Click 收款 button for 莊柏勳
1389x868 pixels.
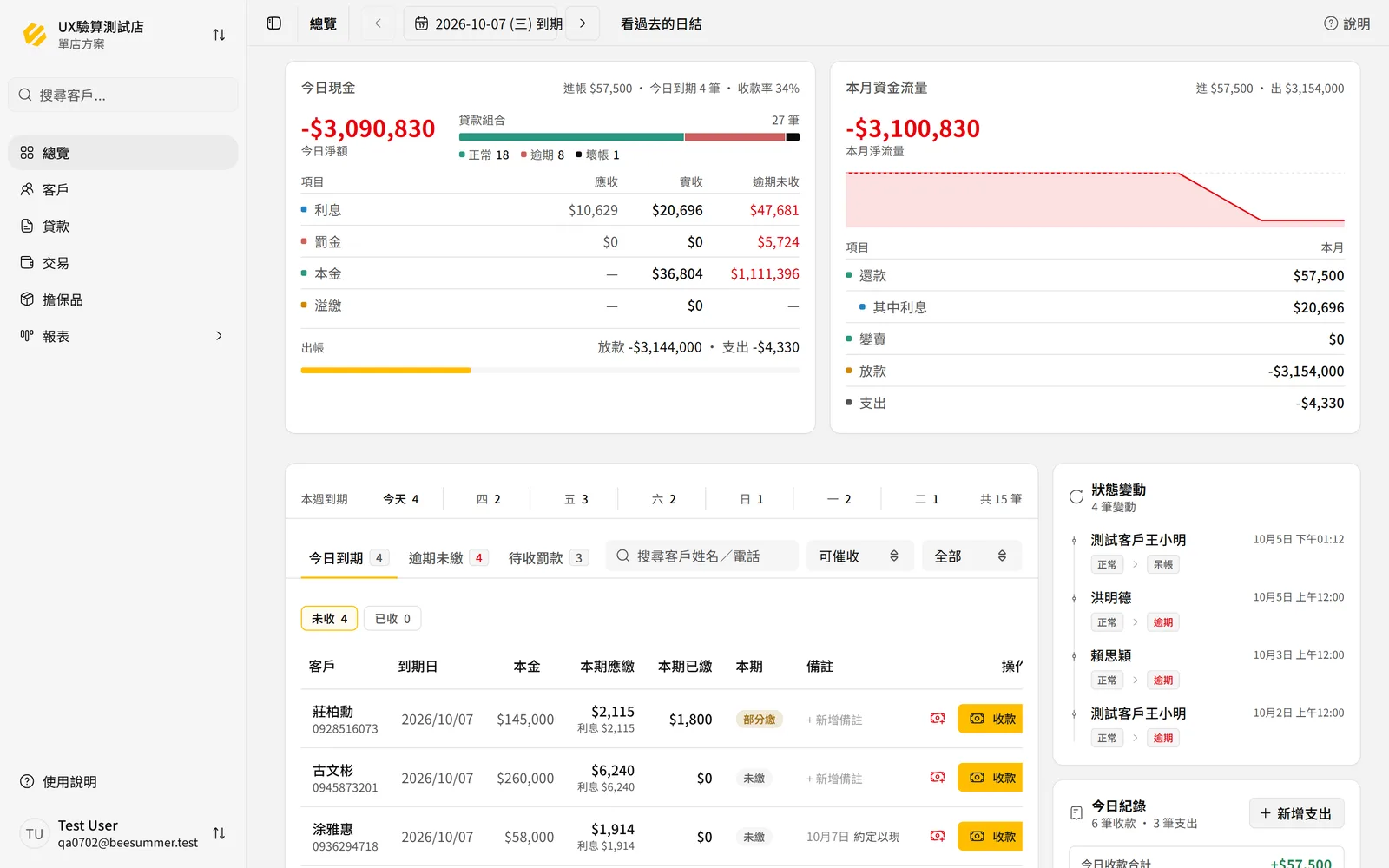991,719
